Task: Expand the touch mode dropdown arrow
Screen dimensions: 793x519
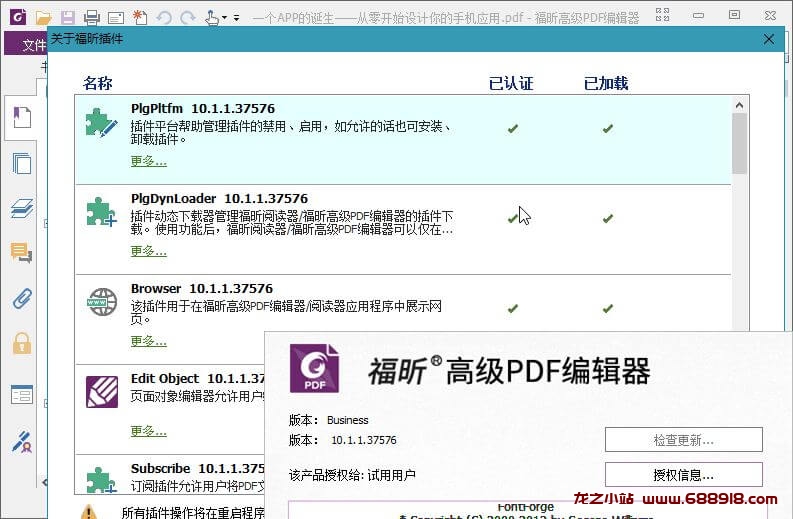Action: pyautogui.click(x=224, y=18)
